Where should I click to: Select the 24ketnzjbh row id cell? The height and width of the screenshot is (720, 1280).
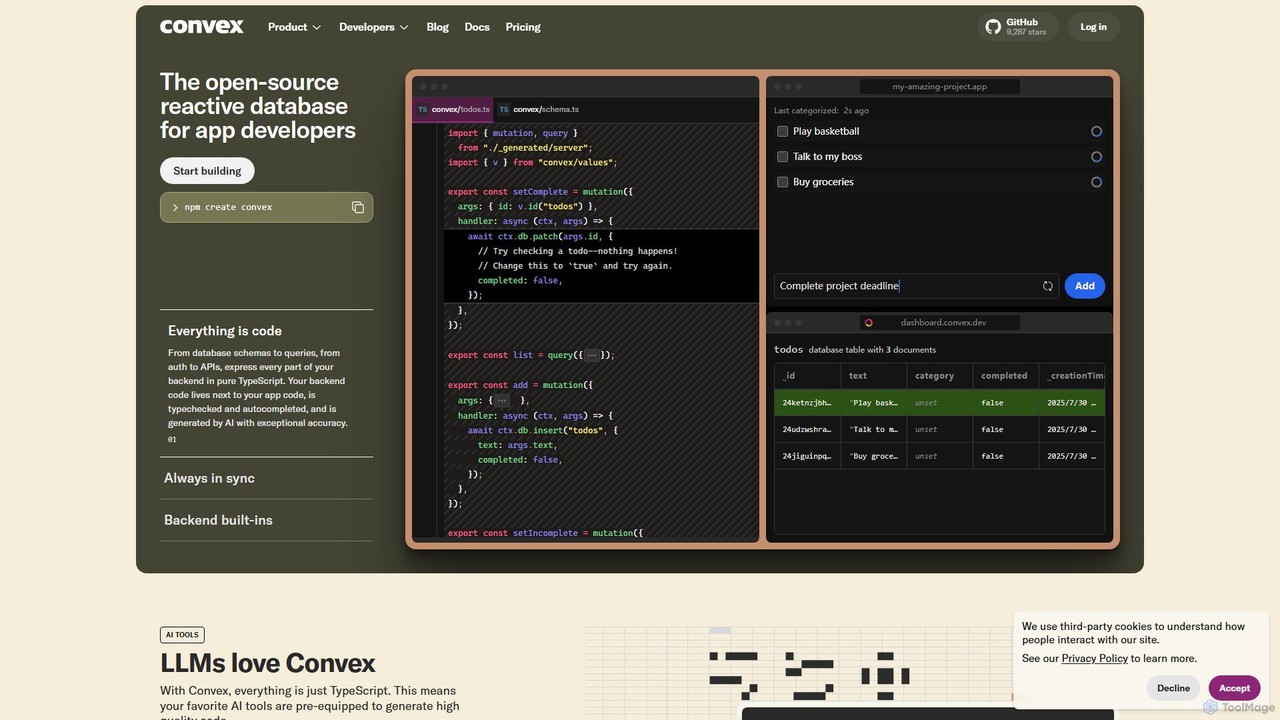[808, 403]
